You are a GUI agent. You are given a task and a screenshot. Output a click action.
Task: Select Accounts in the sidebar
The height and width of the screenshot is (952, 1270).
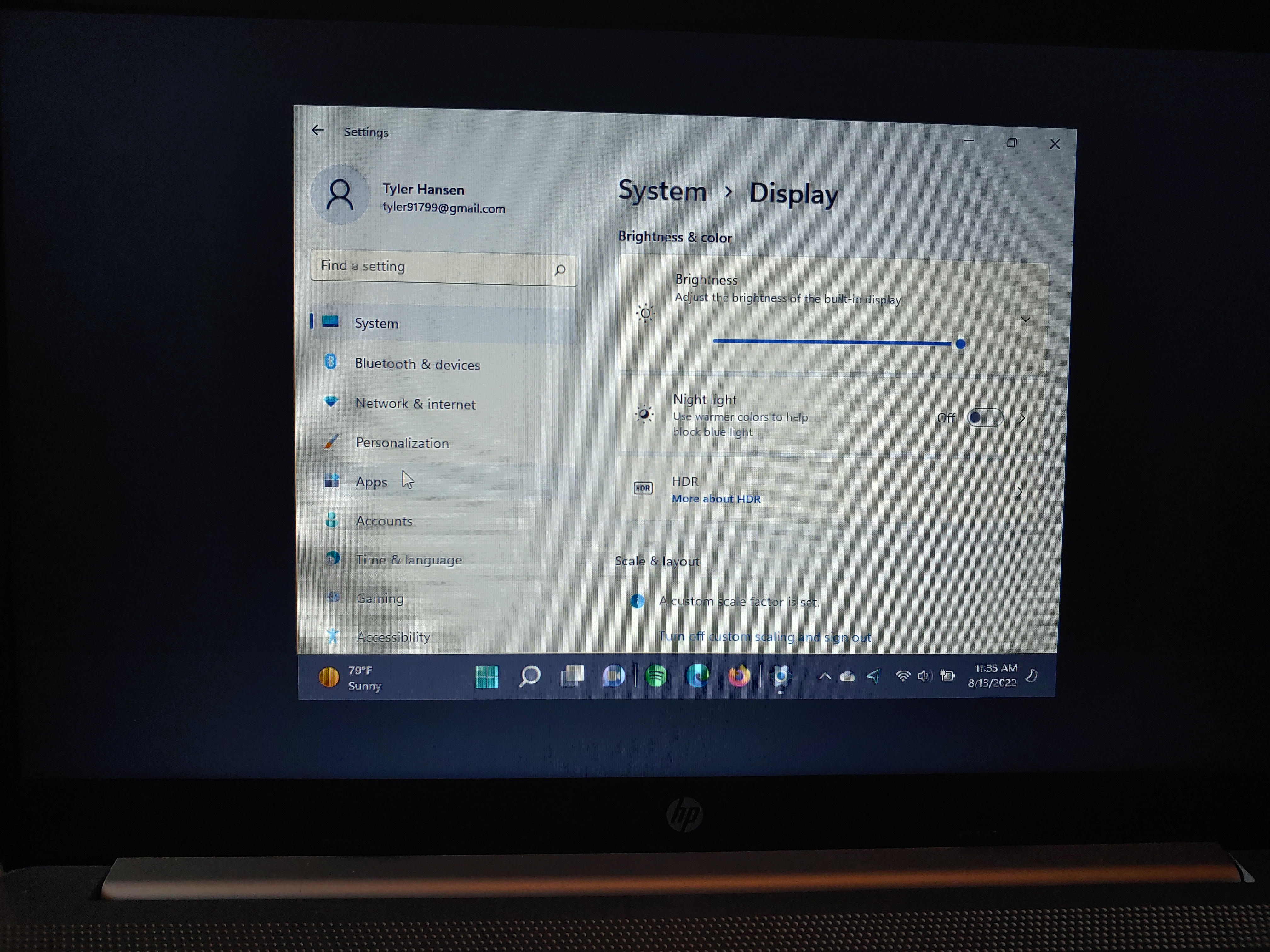[x=384, y=520]
